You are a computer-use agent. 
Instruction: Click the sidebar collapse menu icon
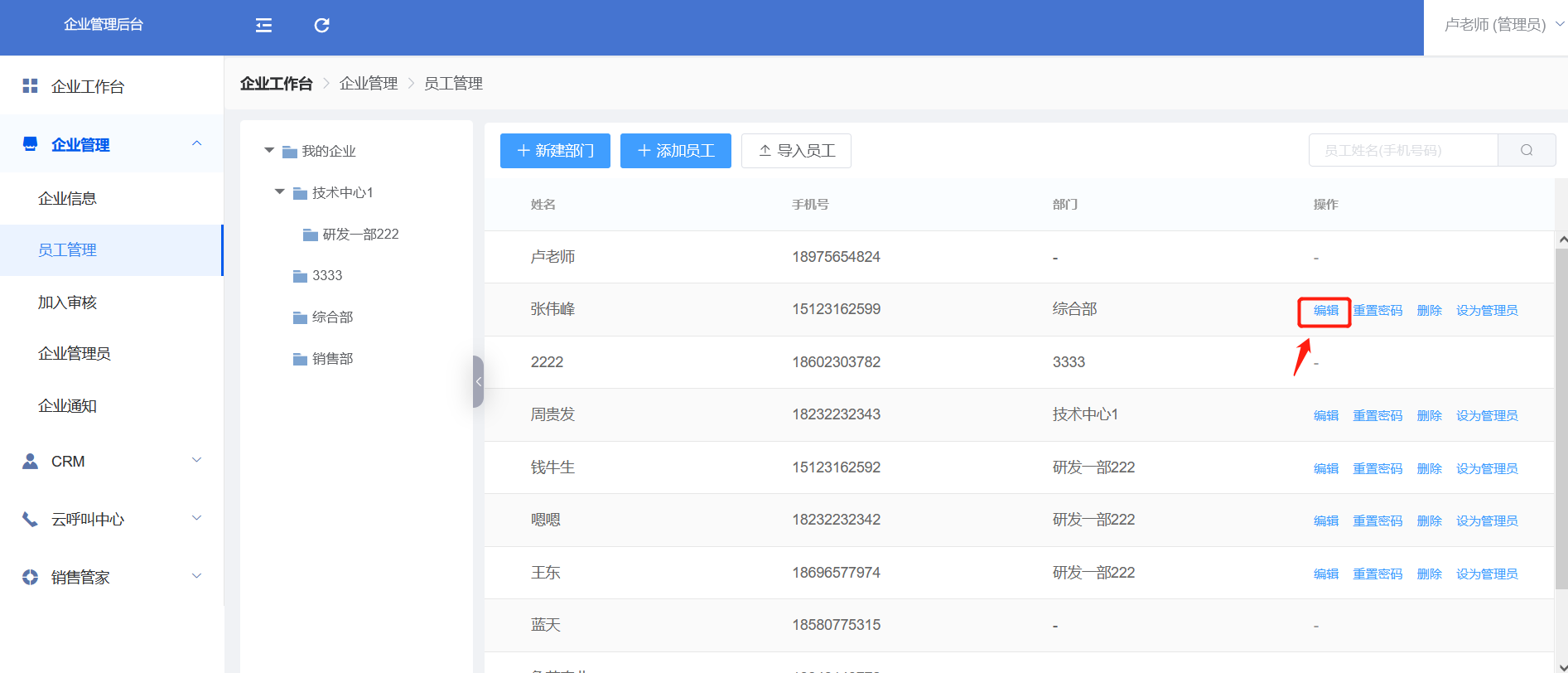click(x=263, y=26)
